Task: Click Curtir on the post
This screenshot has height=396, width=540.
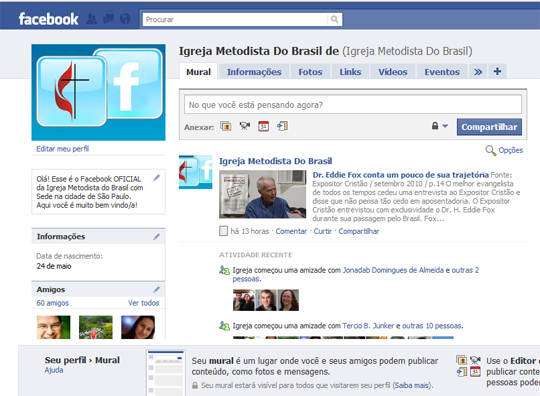Action: 323,231
